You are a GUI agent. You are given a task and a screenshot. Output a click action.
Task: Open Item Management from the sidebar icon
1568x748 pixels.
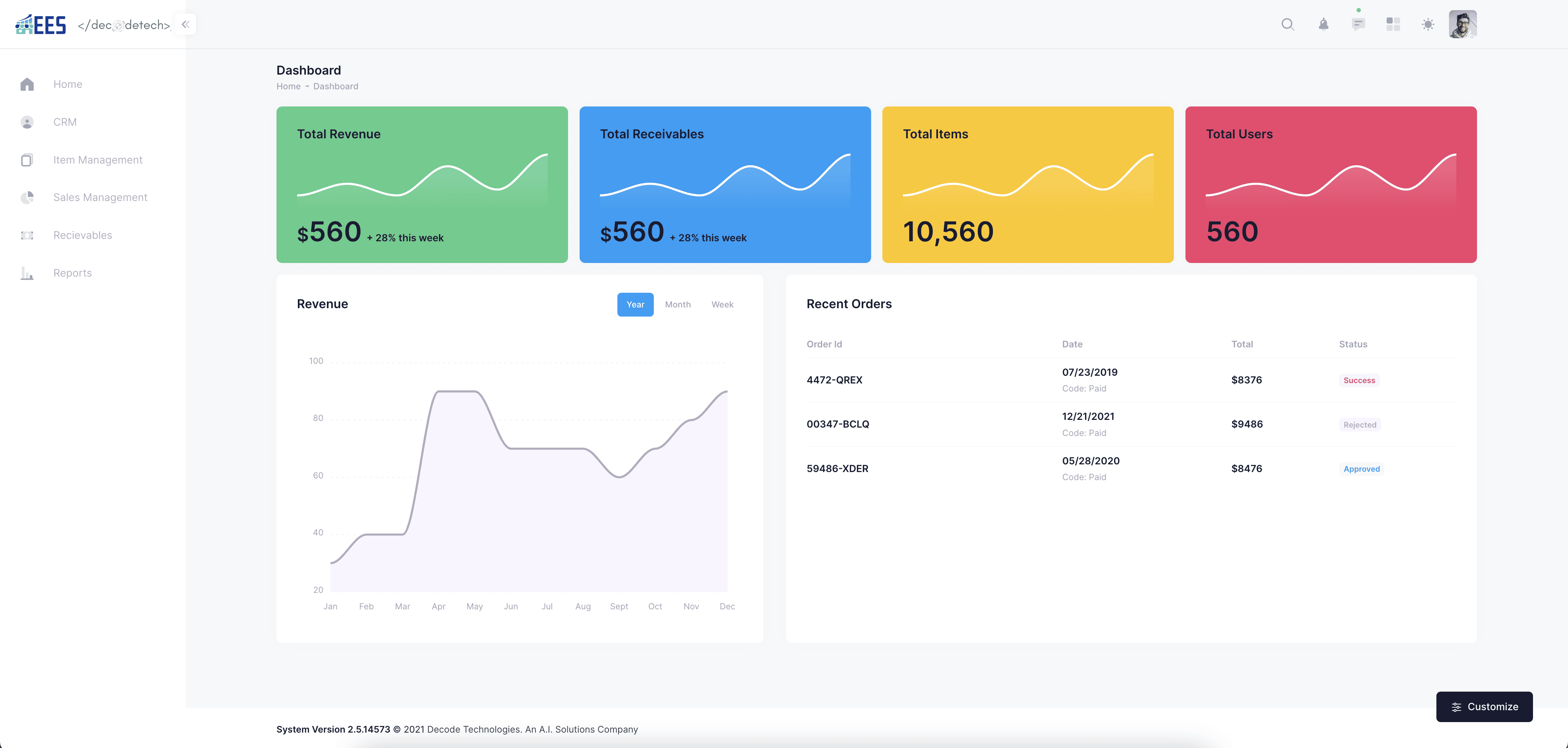click(27, 160)
